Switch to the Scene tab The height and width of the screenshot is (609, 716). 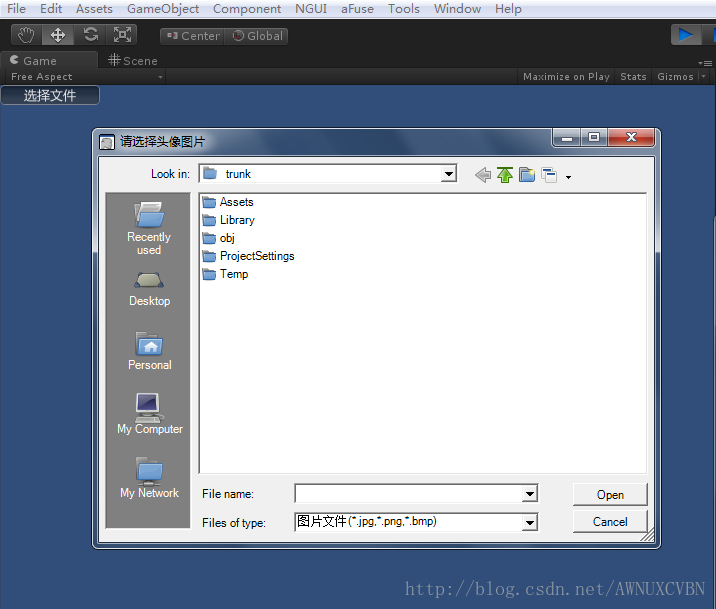[x=133, y=60]
